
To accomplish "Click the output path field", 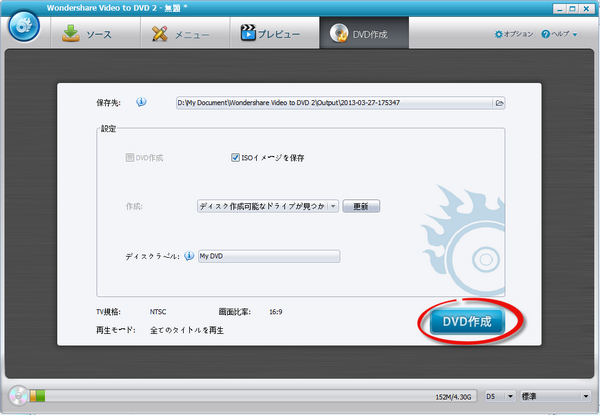I will [334, 103].
